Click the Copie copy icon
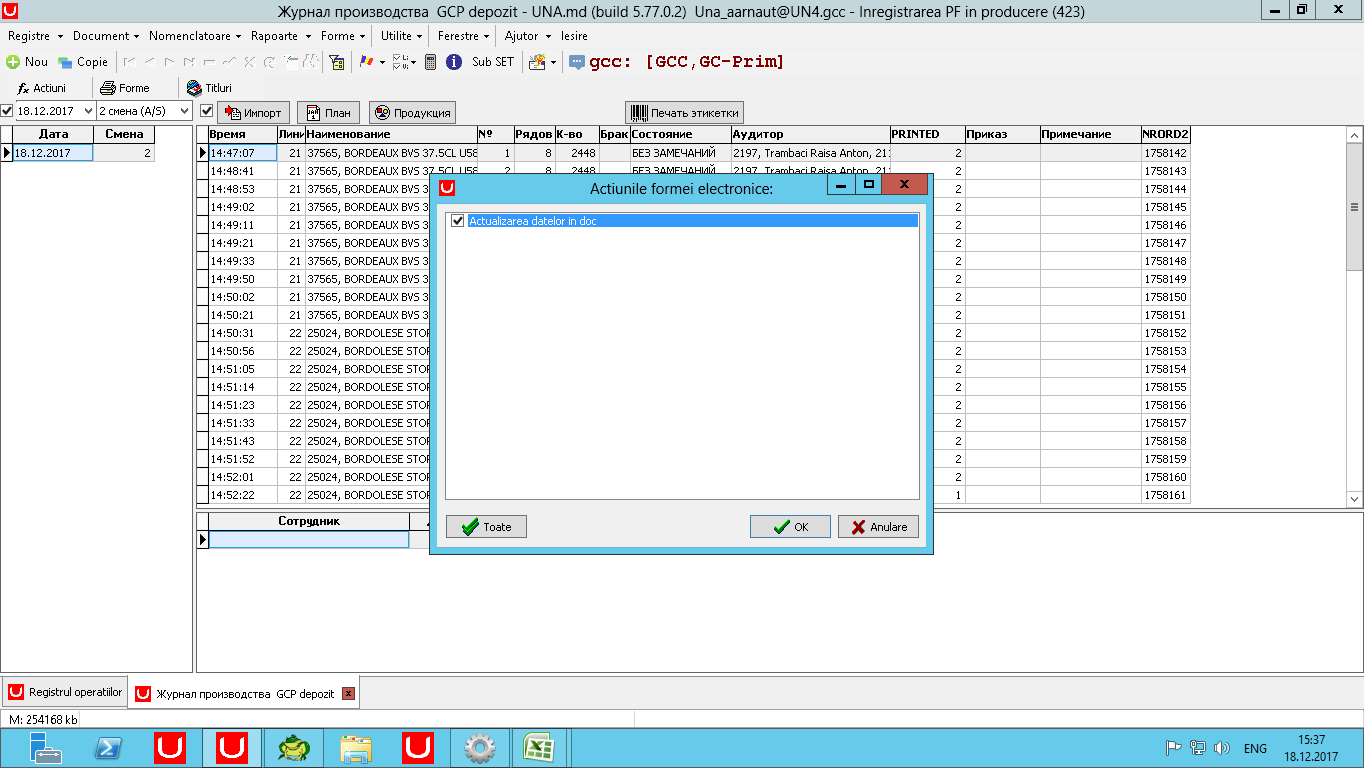This screenshot has width=1364, height=768. coord(65,62)
